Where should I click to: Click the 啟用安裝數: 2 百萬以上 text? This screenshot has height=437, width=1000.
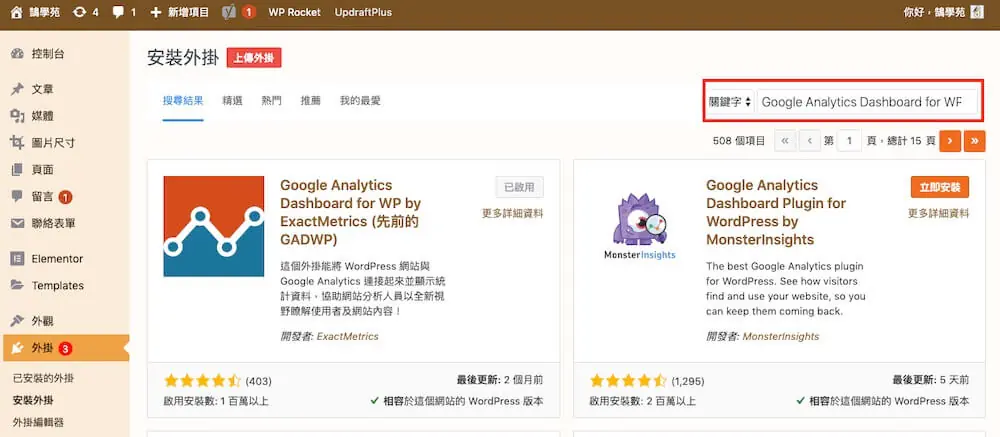point(642,401)
